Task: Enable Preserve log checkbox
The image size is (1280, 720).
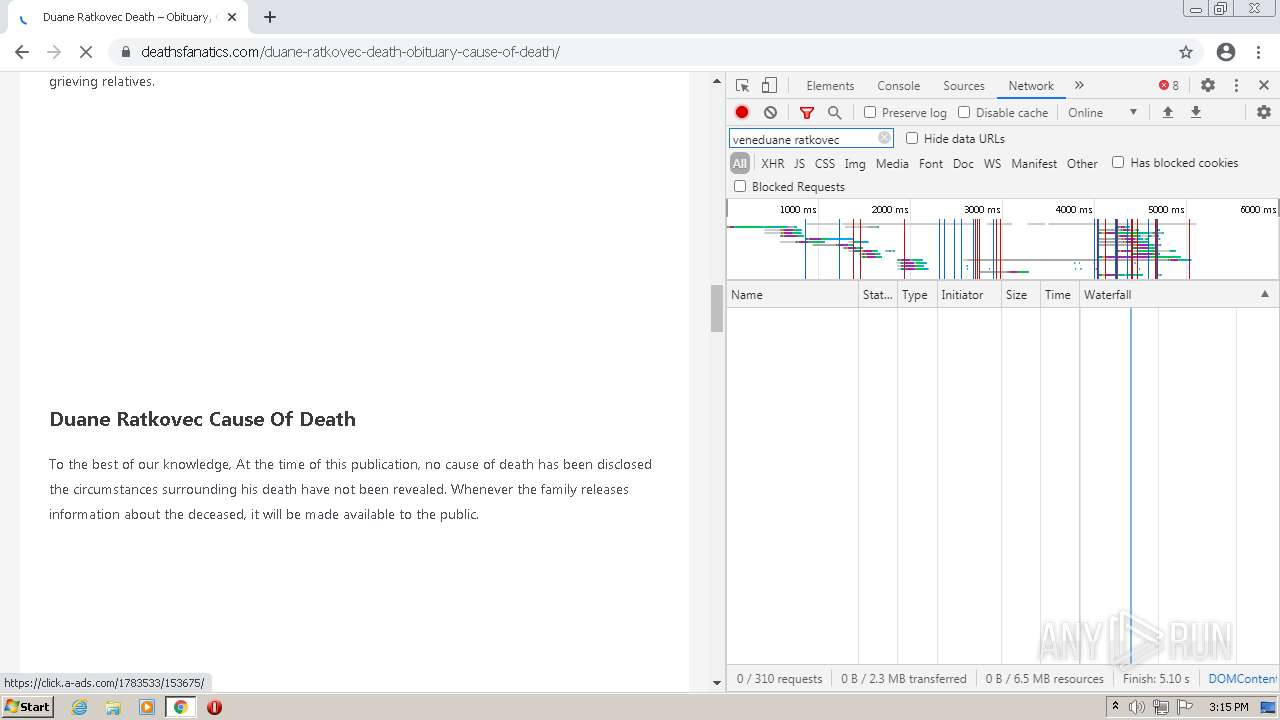Action: tap(870, 112)
